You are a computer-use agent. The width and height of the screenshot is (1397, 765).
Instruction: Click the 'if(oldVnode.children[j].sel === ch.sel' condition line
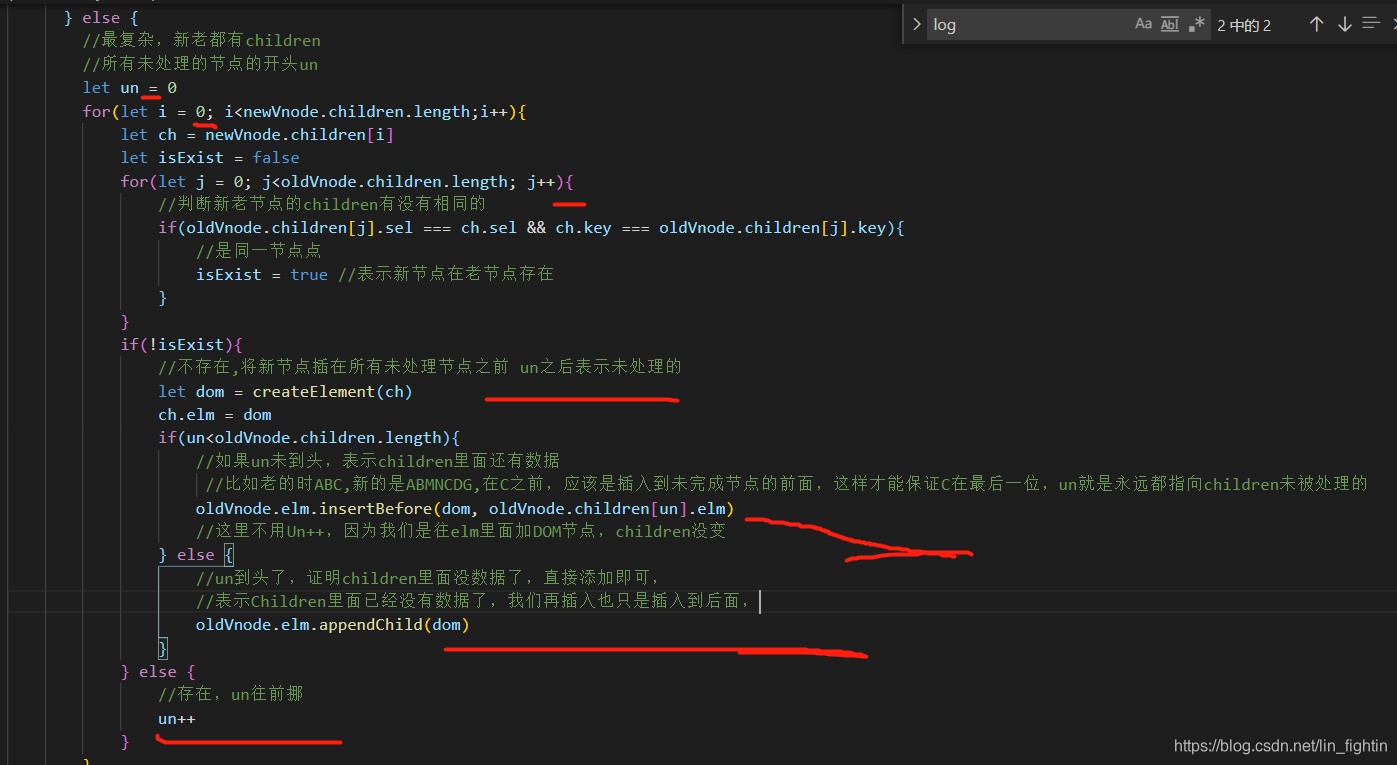(x=531, y=228)
